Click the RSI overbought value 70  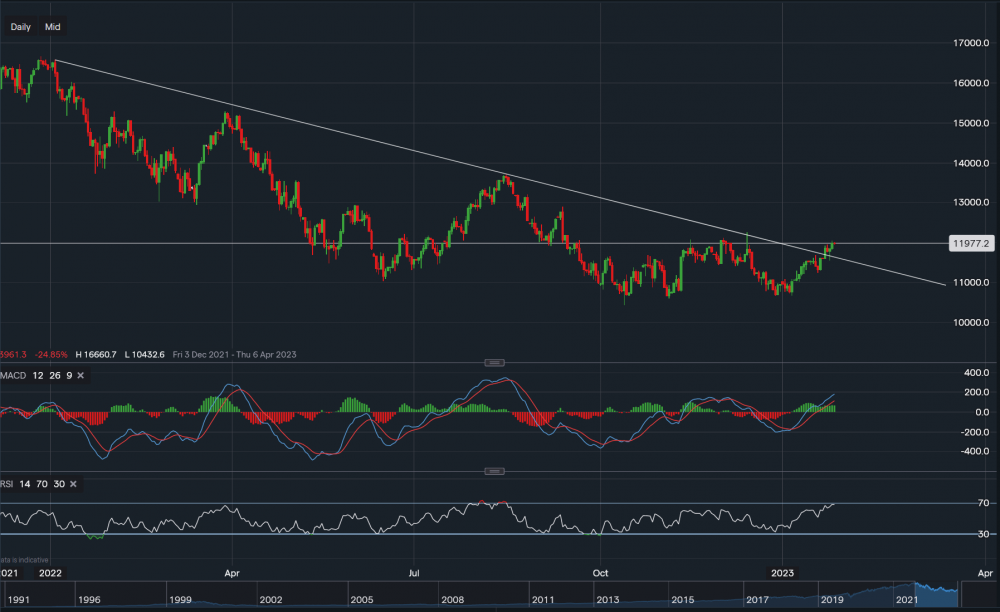43,485
